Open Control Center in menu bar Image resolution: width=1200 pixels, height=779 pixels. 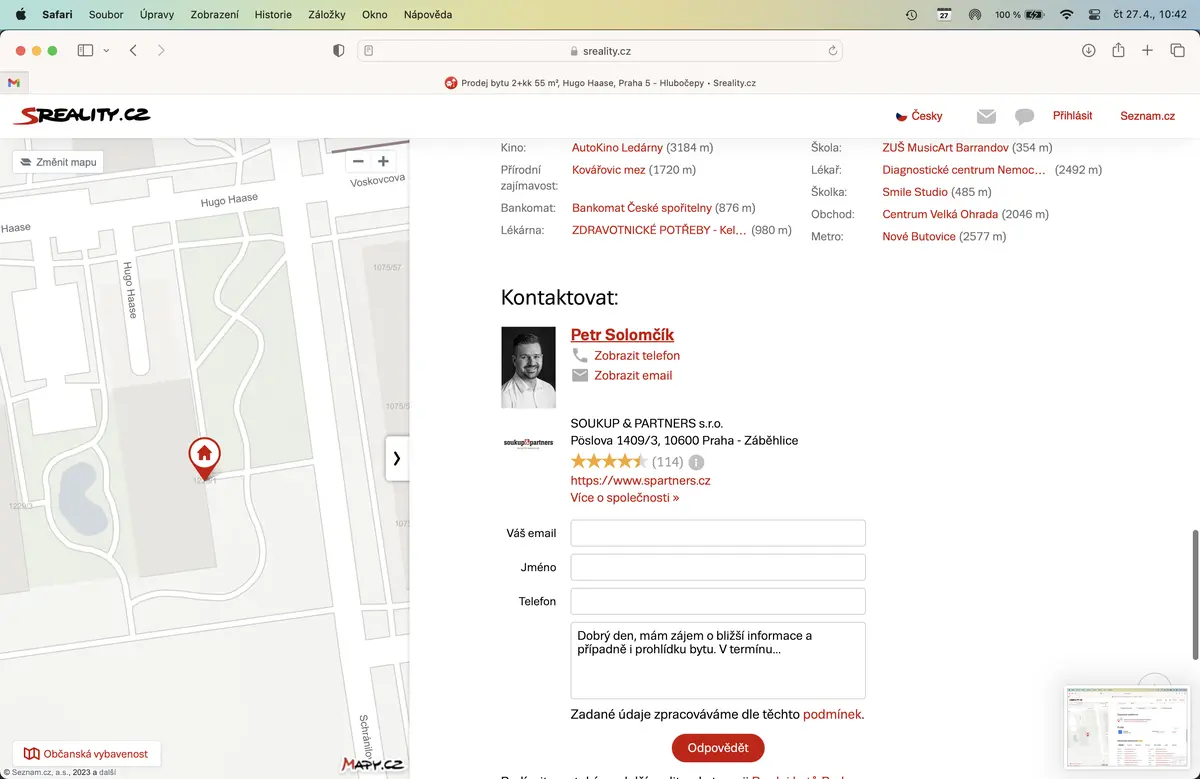coord(1094,15)
